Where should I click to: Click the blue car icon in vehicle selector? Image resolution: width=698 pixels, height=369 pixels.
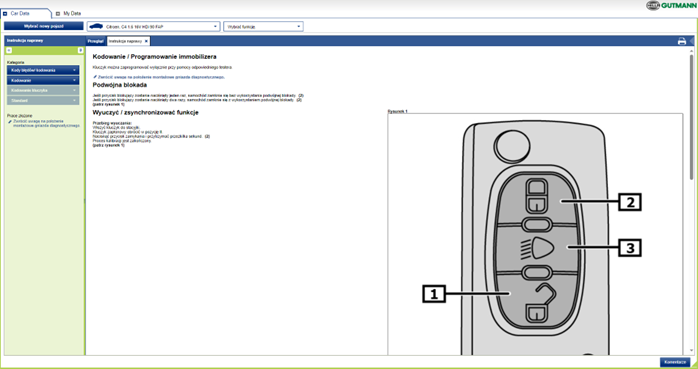tap(96, 26)
